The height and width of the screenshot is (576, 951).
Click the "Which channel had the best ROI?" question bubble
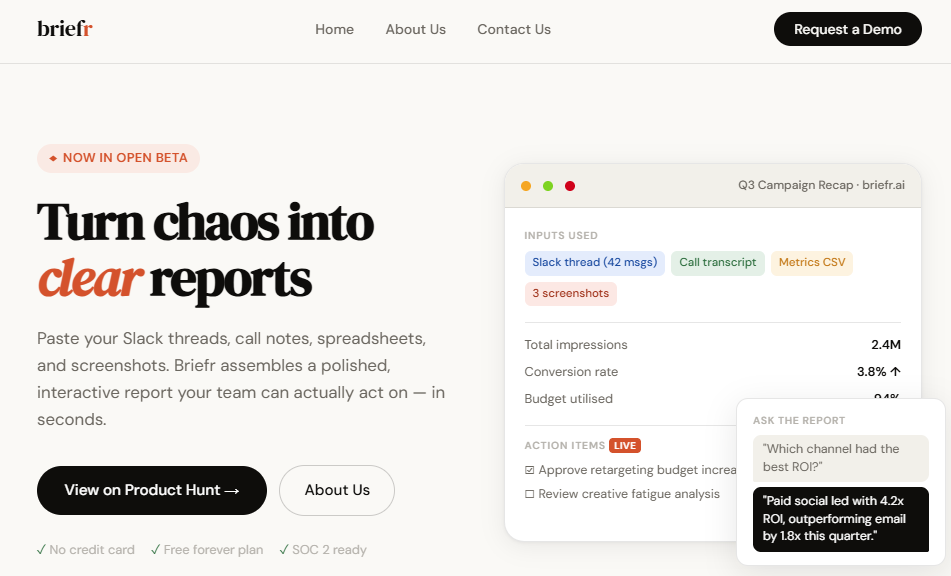(841, 458)
